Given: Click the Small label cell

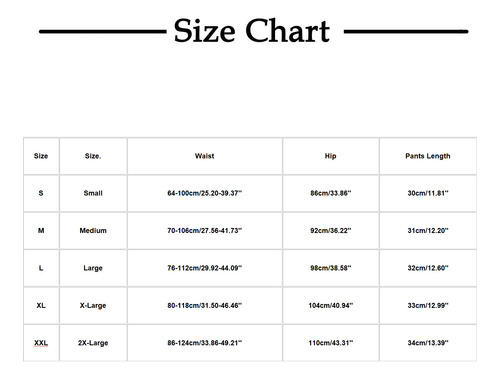Looking at the screenshot, I should pos(93,193).
